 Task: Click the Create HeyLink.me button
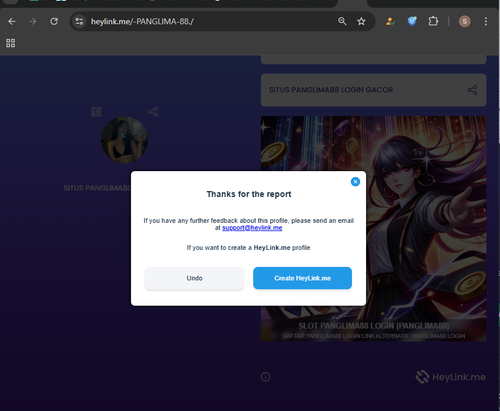point(302,278)
